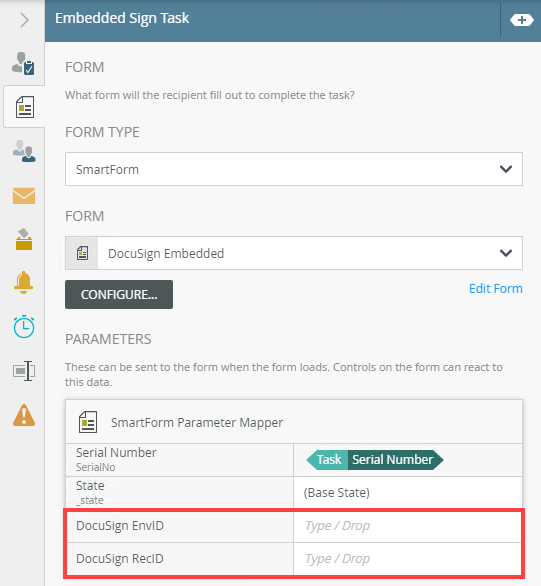541x586 pixels.
Task: Click the CONFIGURE... button
Action: (x=119, y=294)
